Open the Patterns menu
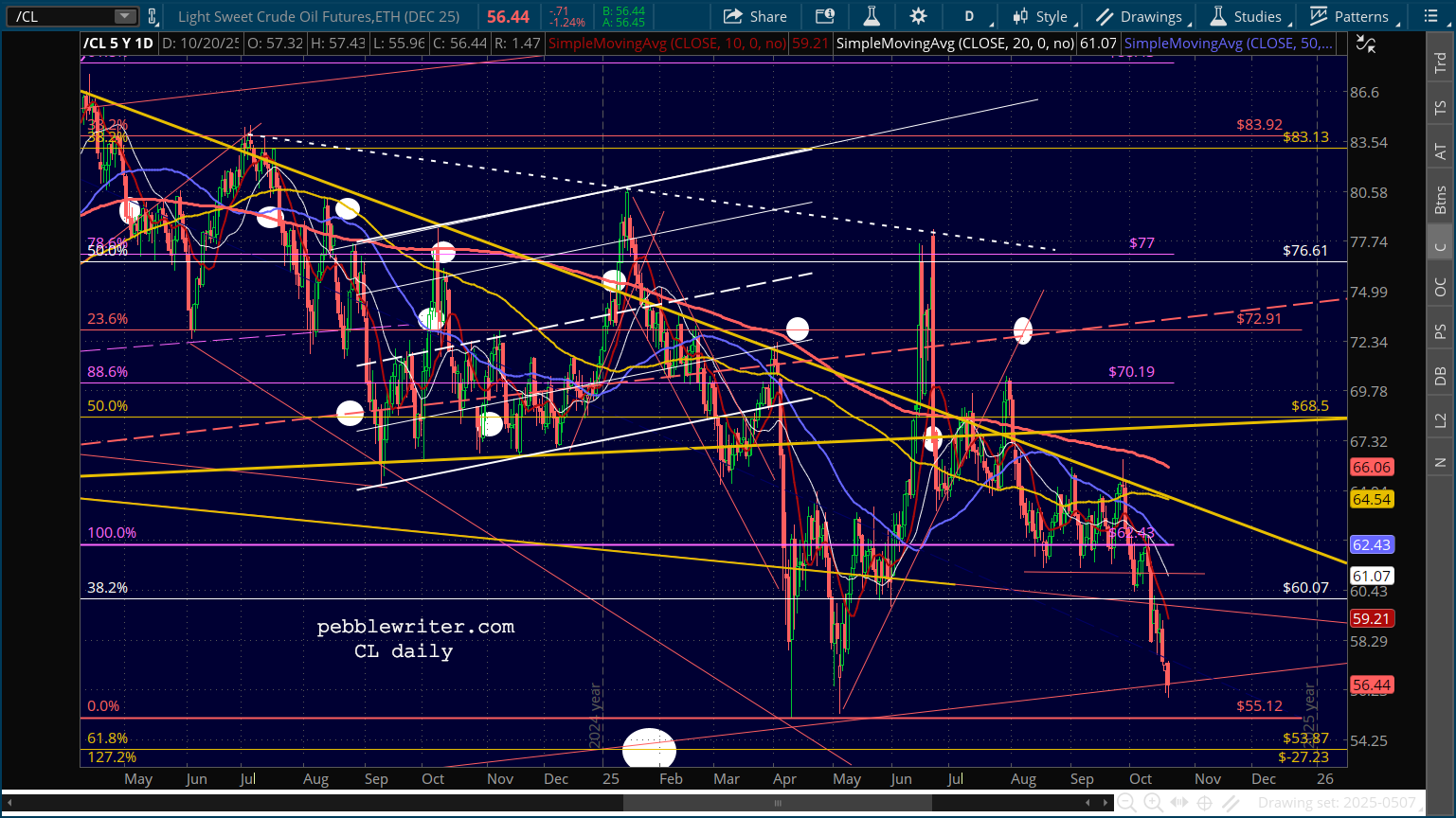Image resolution: width=1456 pixels, height=818 pixels. coord(1350,16)
